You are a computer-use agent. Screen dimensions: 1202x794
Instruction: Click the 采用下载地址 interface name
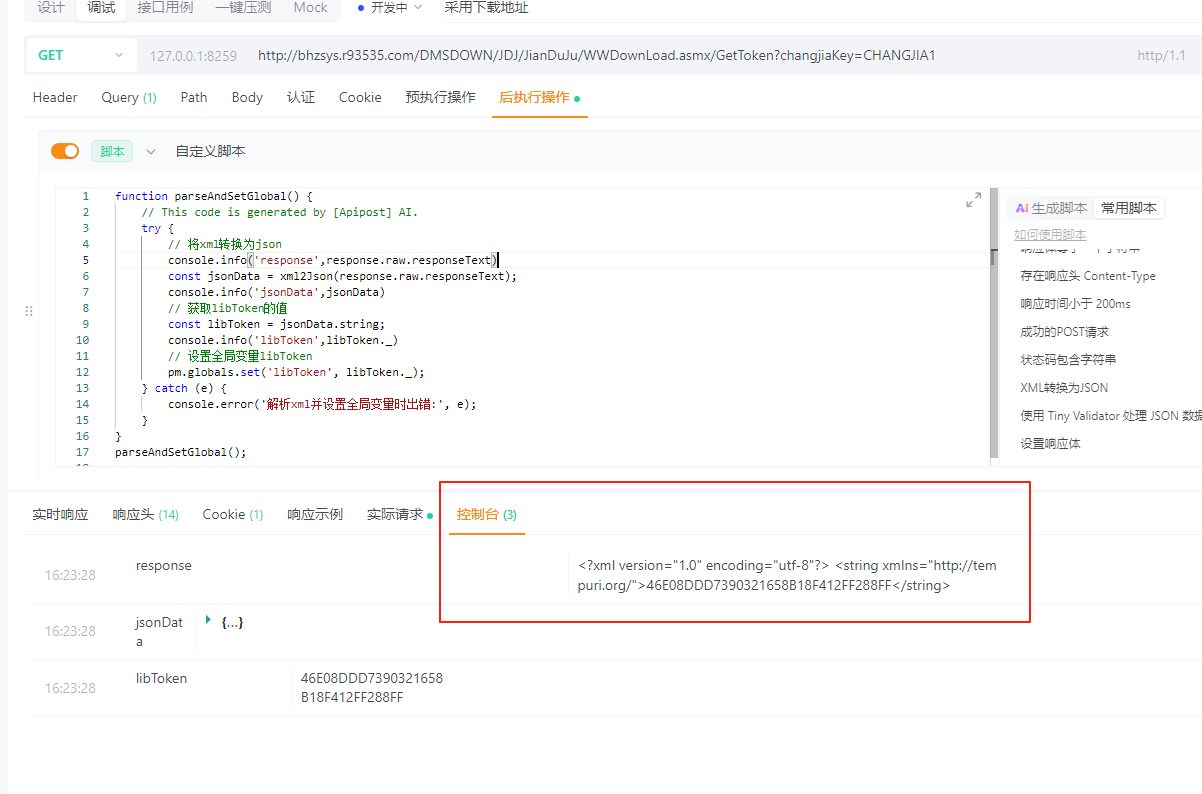click(x=486, y=8)
